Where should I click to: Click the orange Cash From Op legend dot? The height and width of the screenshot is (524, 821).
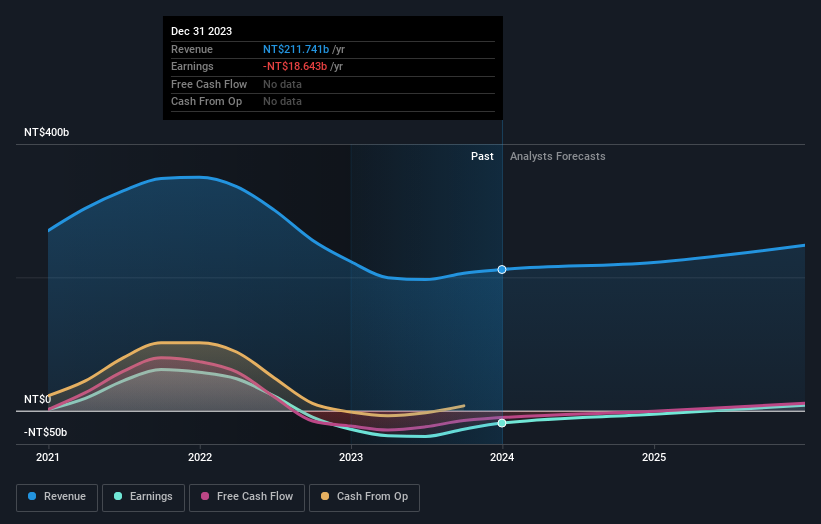(x=325, y=496)
